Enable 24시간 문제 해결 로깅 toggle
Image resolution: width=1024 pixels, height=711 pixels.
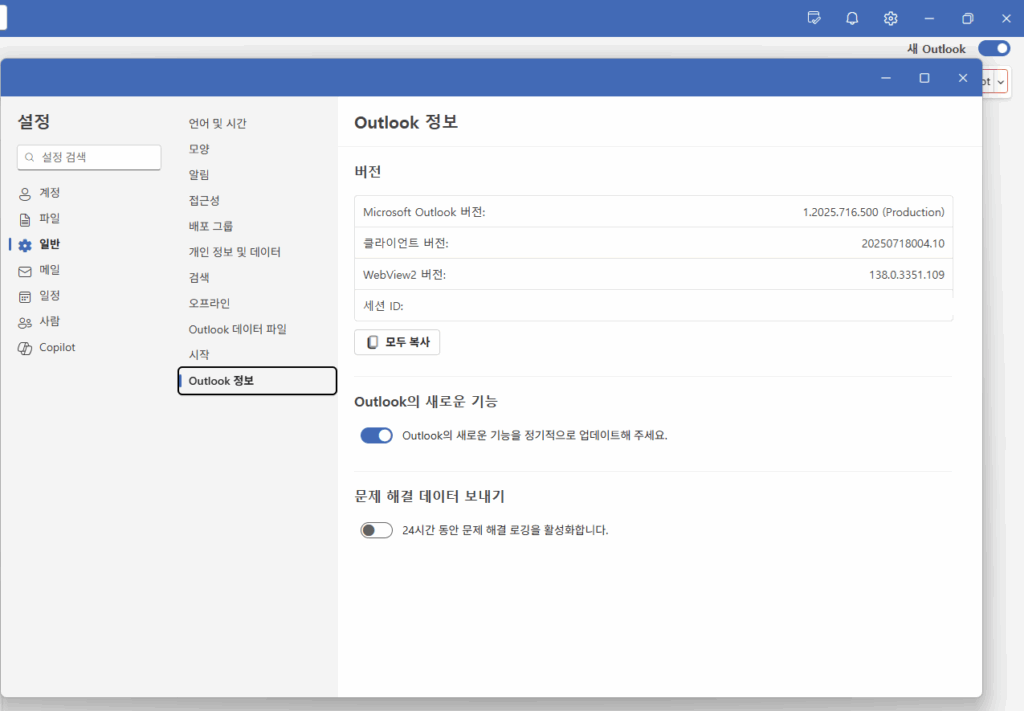(376, 530)
